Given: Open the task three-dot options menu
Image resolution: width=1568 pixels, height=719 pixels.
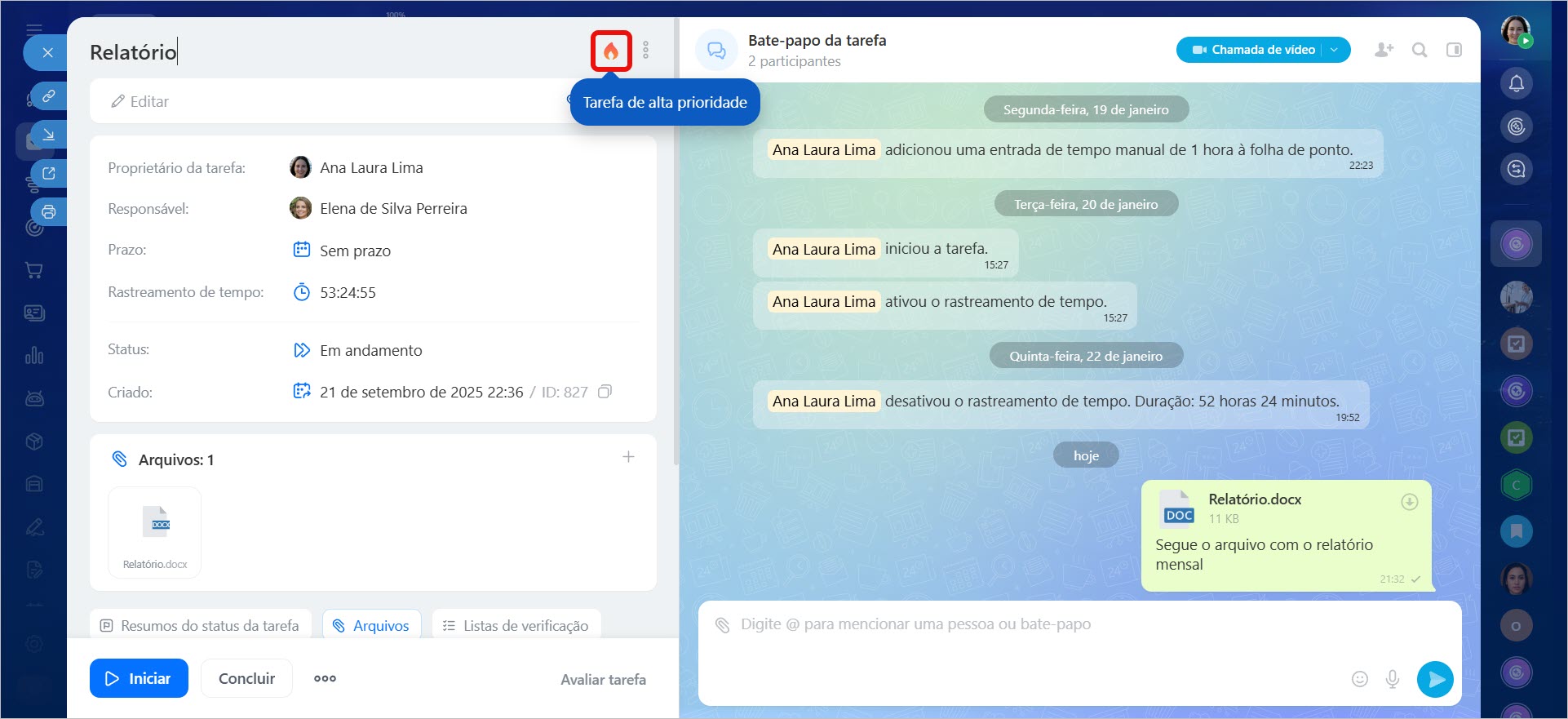Looking at the screenshot, I should pos(645,51).
